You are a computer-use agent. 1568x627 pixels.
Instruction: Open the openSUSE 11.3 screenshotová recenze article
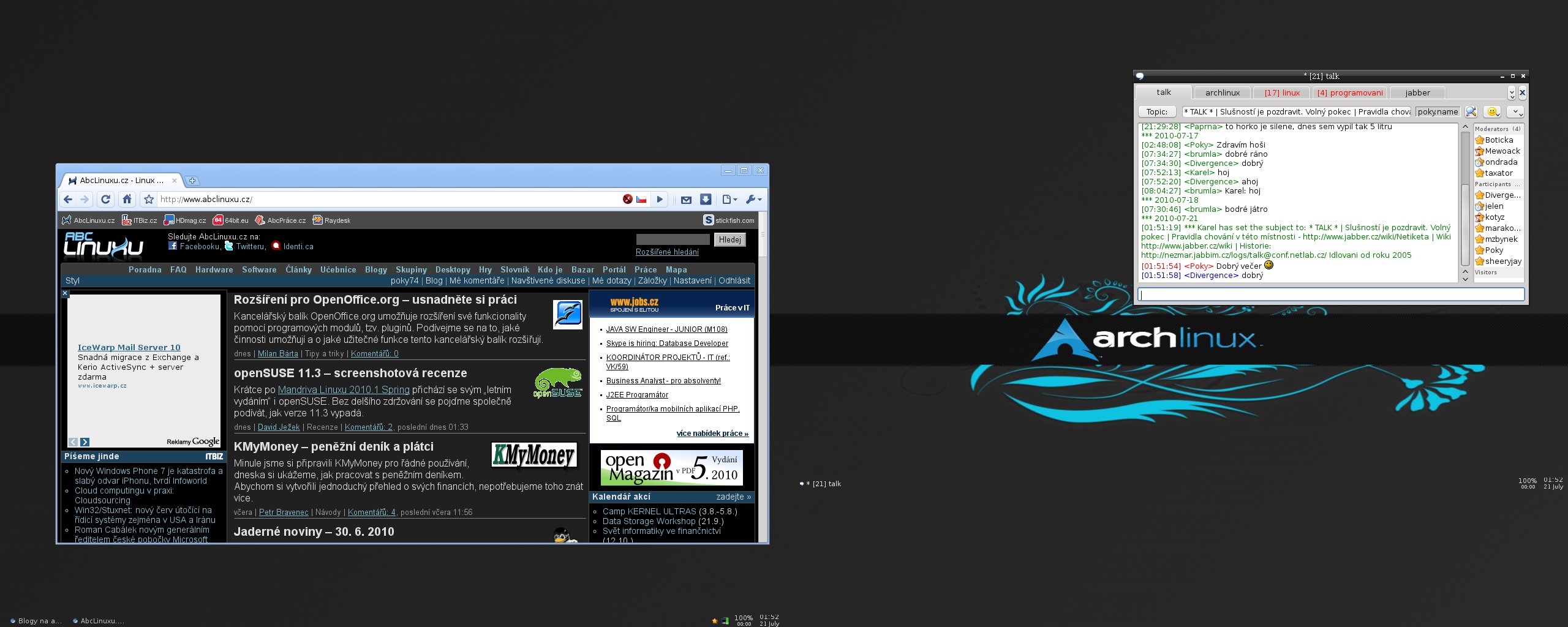click(350, 373)
